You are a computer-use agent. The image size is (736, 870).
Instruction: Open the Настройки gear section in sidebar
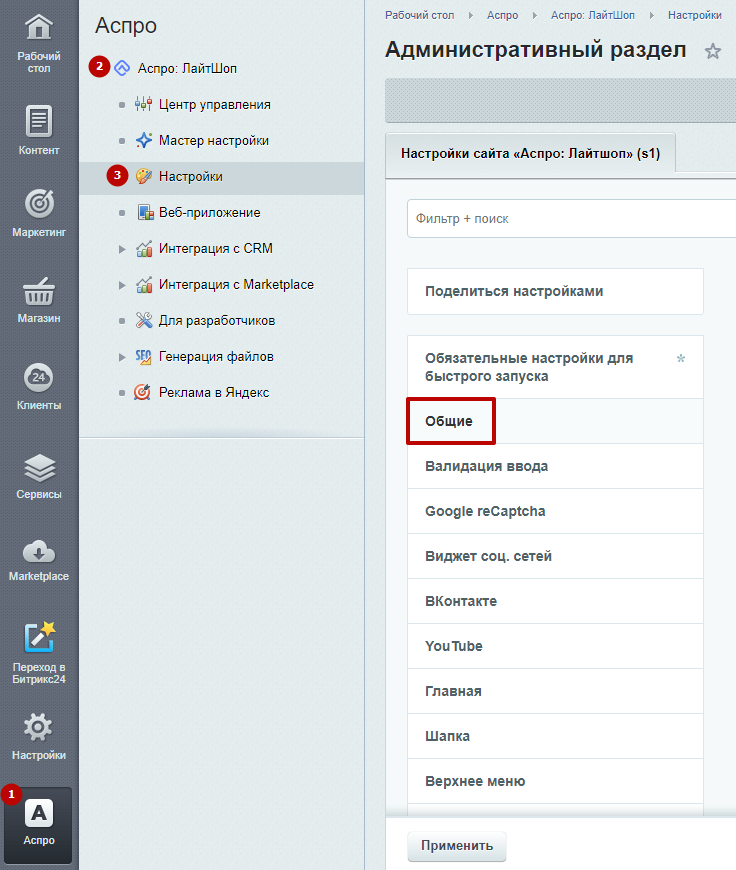(x=39, y=736)
